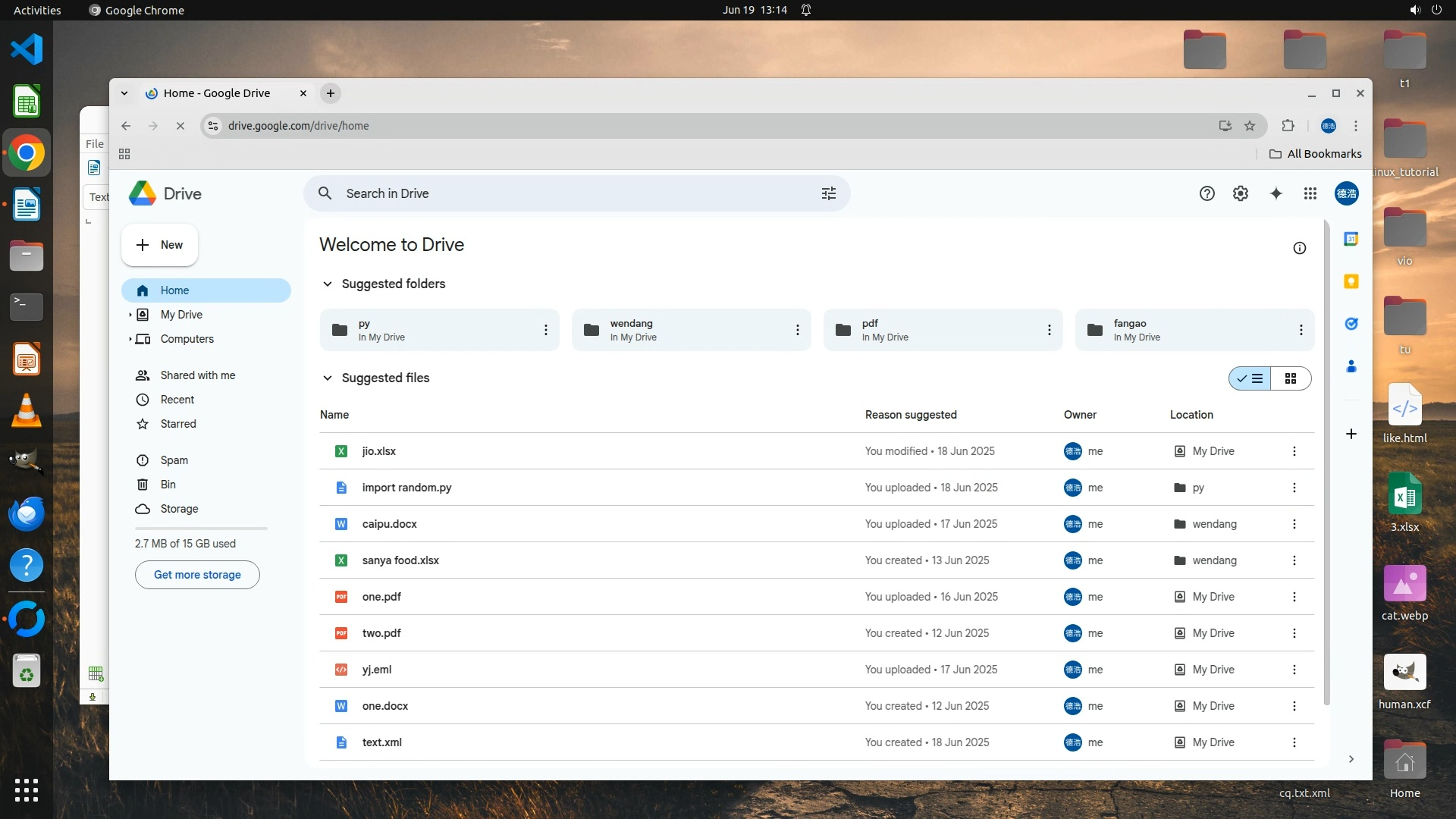Viewport: 1456px width, 819px height.
Task: Click the New button
Action: (x=159, y=245)
